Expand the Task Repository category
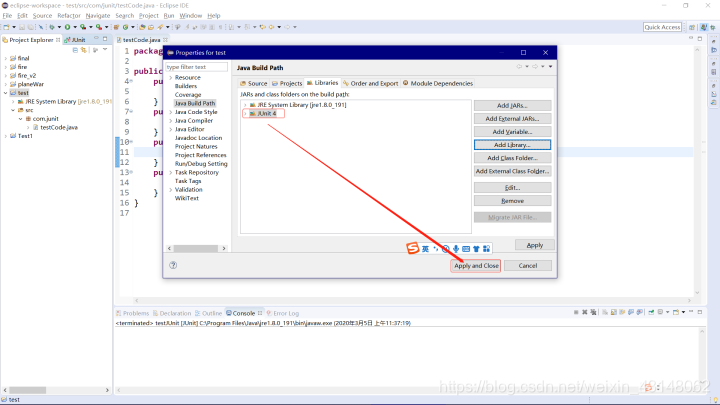The image size is (720, 405). point(171,173)
